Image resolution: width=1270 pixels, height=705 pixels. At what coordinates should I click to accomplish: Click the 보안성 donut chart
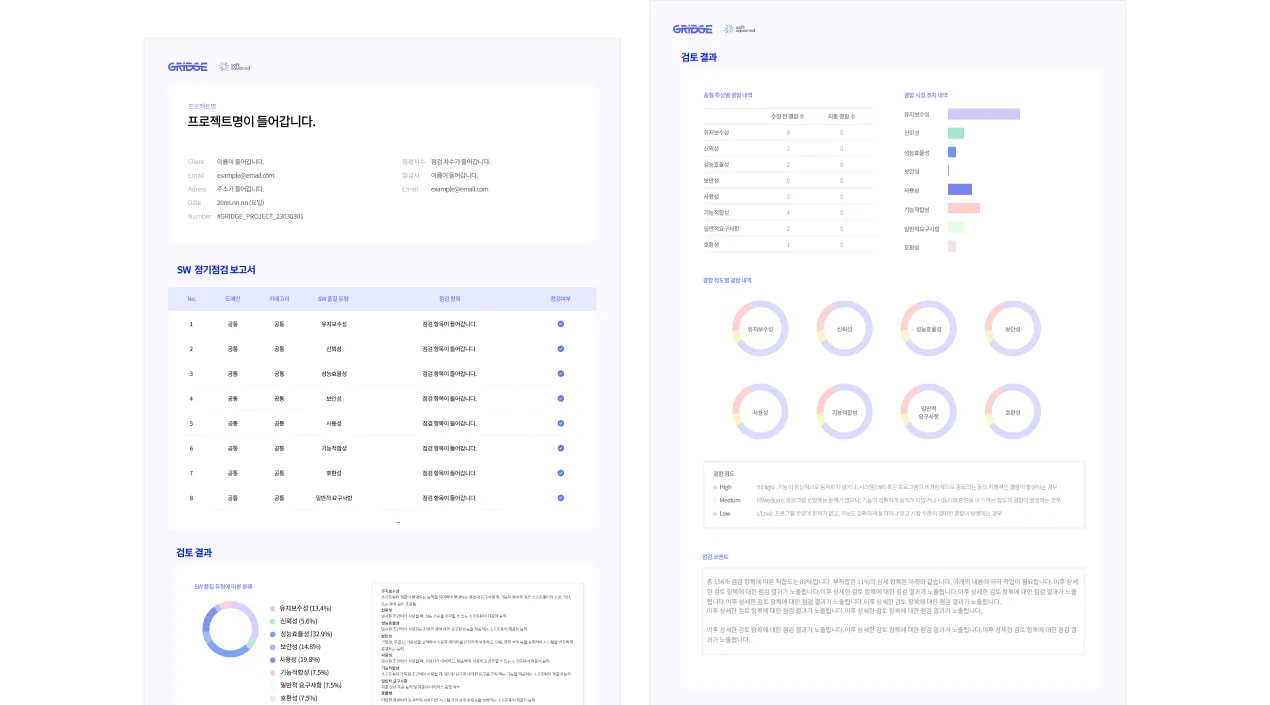(x=1013, y=328)
